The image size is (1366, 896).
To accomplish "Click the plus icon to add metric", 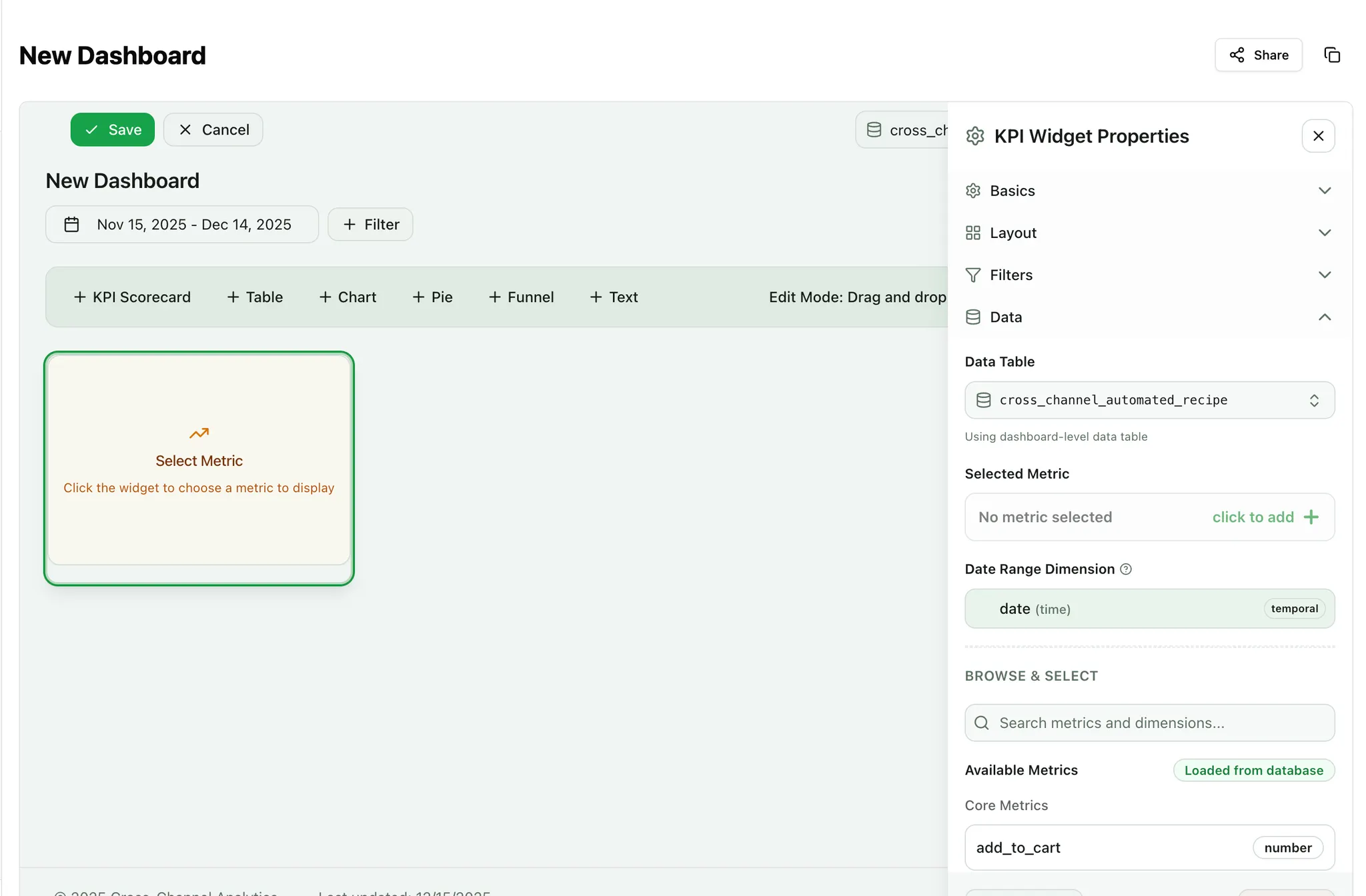I will (x=1311, y=517).
